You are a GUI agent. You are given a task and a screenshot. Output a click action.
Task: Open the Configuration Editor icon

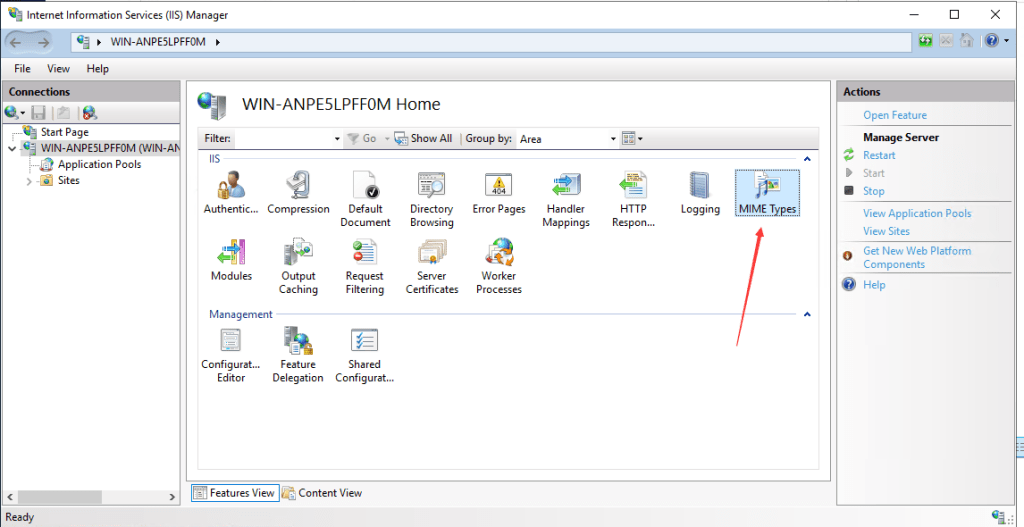pos(231,355)
